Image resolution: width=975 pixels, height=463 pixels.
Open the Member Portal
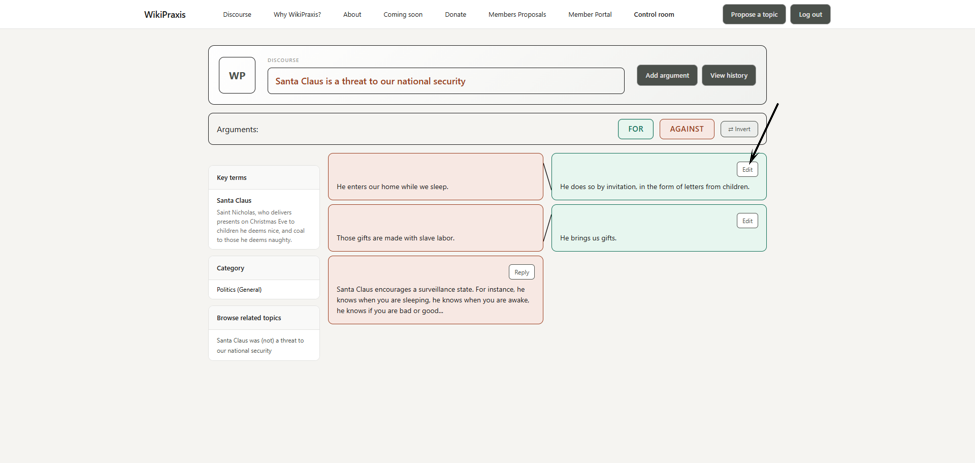(x=590, y=14)
